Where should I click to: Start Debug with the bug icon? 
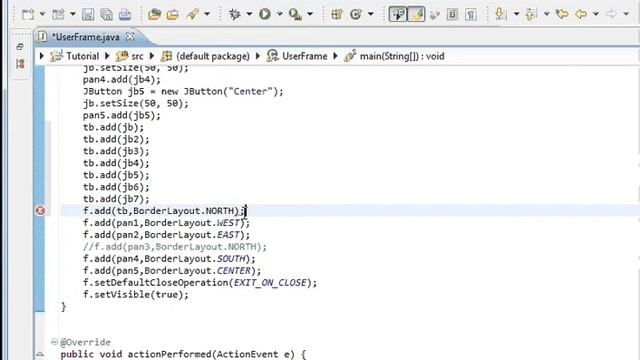pos(235,15)
